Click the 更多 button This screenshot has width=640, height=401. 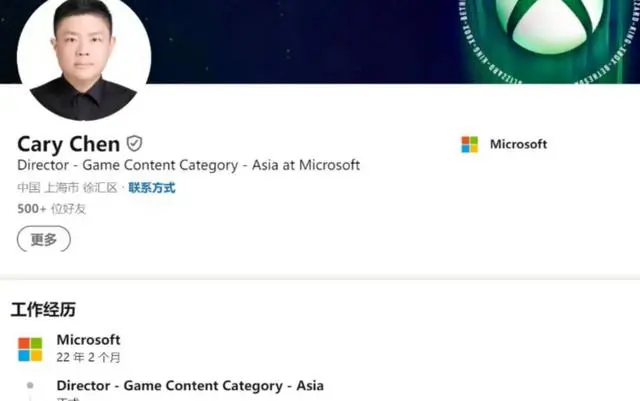point(44,239)
